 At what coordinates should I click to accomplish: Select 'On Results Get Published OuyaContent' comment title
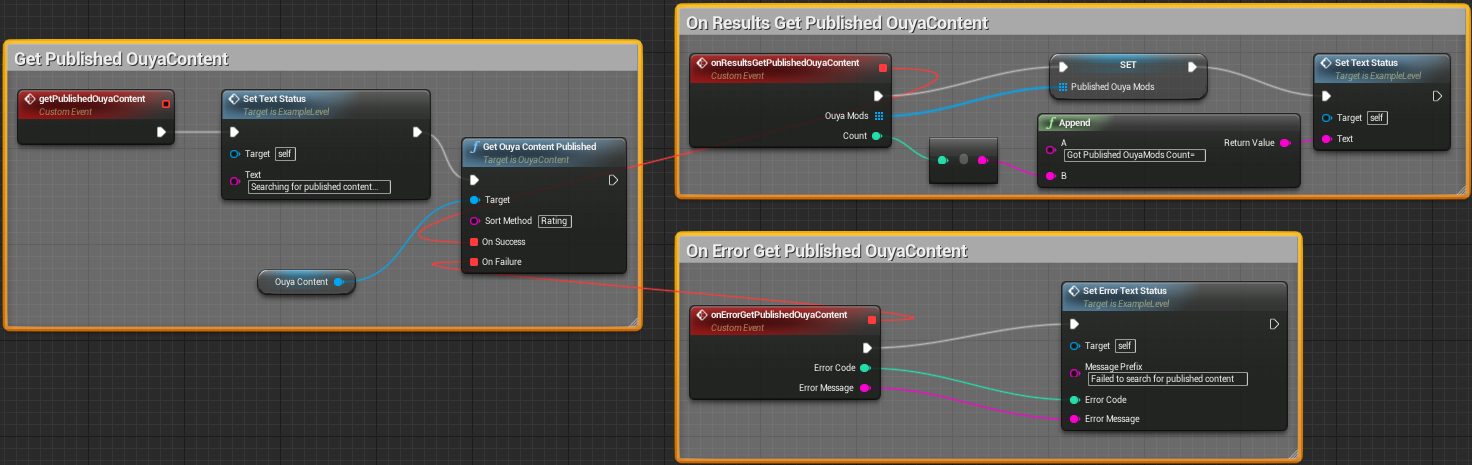click(x=837, y=23)
